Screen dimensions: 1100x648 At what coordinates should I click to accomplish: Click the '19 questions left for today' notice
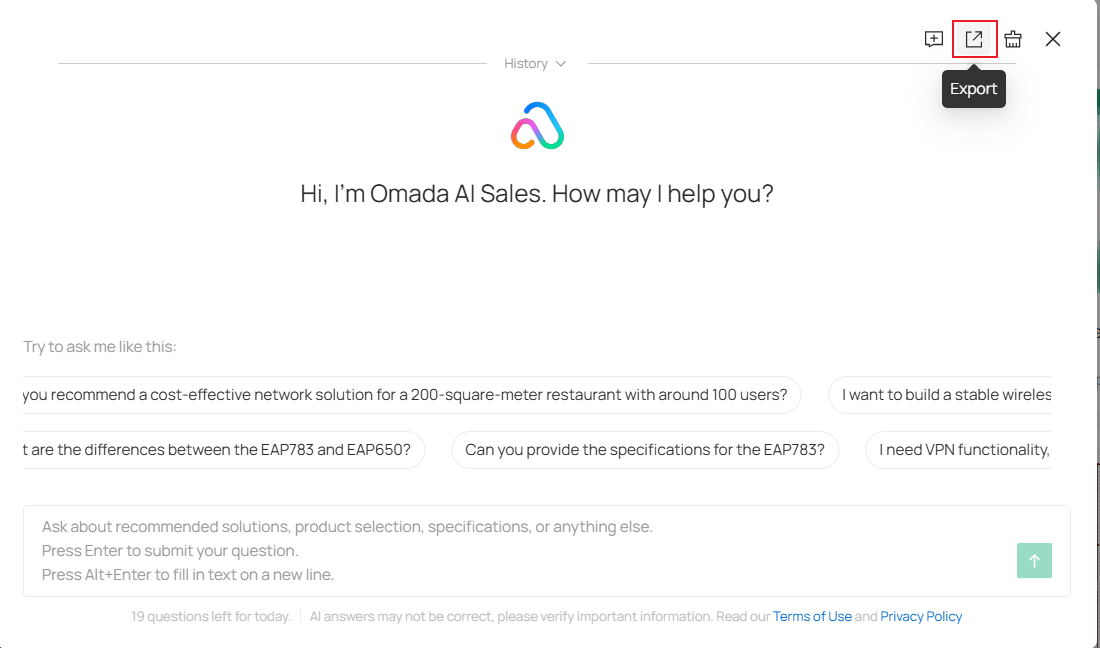(210, 617)
